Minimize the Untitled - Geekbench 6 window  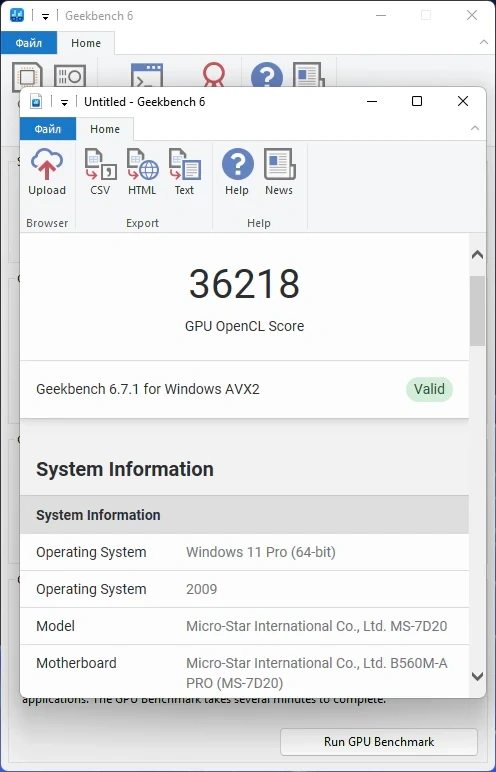tap(372, 101)
